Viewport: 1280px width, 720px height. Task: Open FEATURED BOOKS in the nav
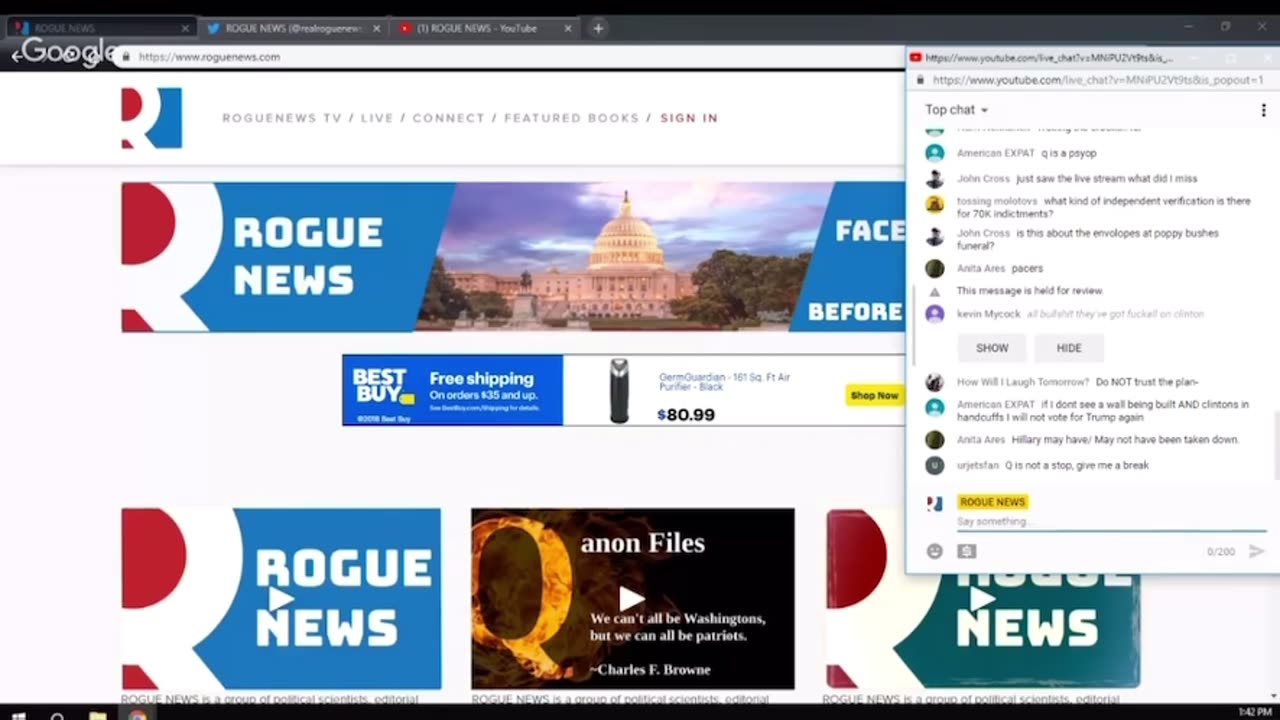[x=571, y=118]
